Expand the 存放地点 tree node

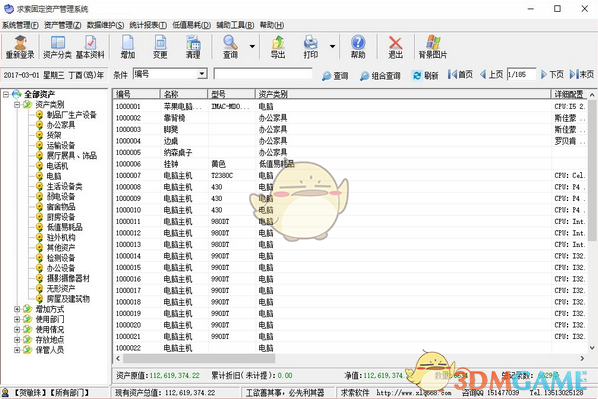[x=17, y=339]
